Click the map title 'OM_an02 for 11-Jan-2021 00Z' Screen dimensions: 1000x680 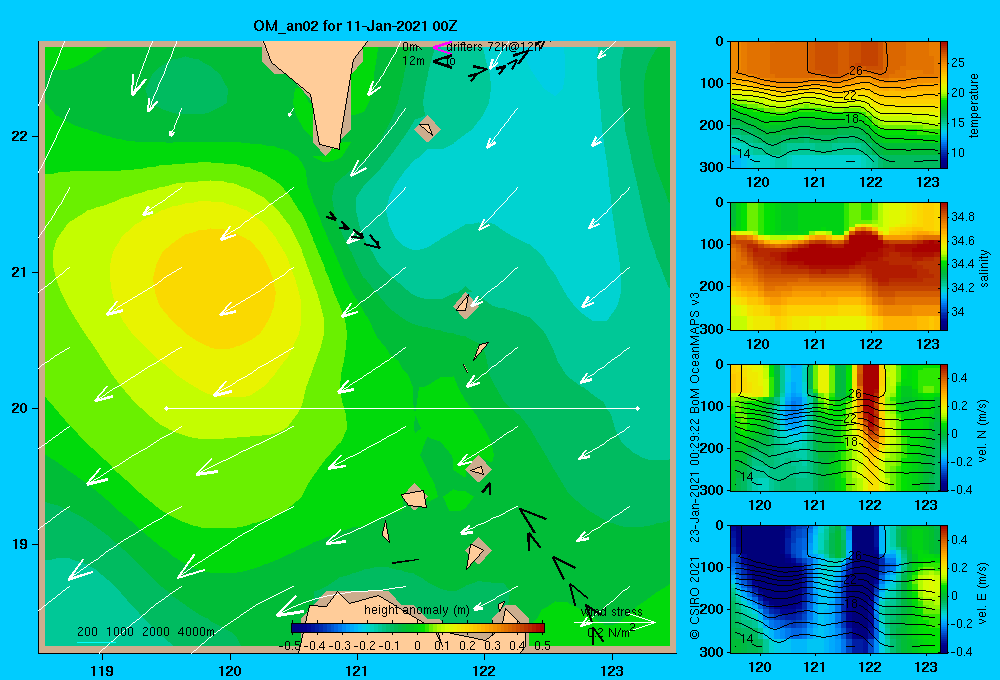pyautogui.click(x=355, y=26)
